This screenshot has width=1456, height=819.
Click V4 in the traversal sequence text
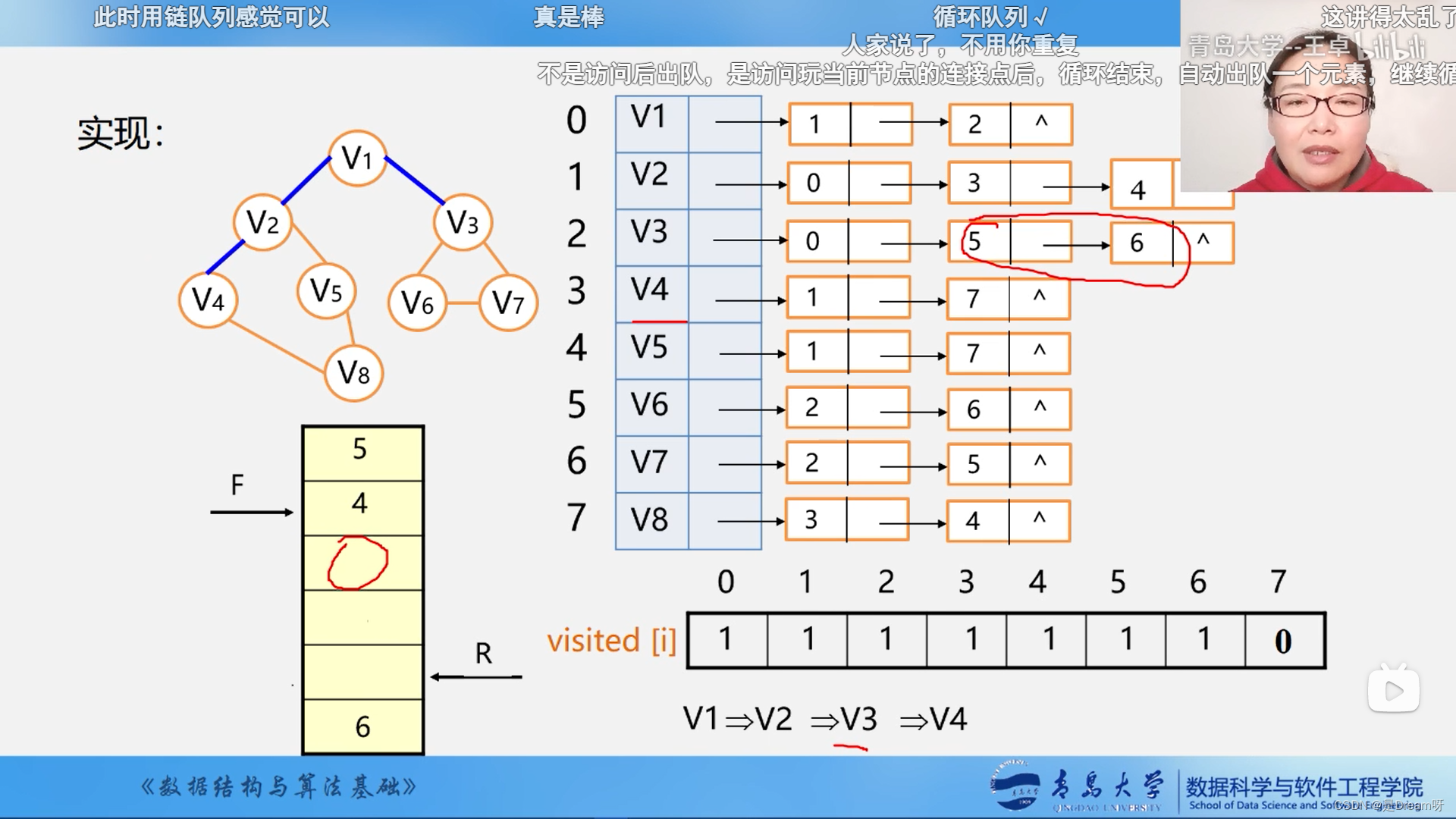(x=948, y=719)
